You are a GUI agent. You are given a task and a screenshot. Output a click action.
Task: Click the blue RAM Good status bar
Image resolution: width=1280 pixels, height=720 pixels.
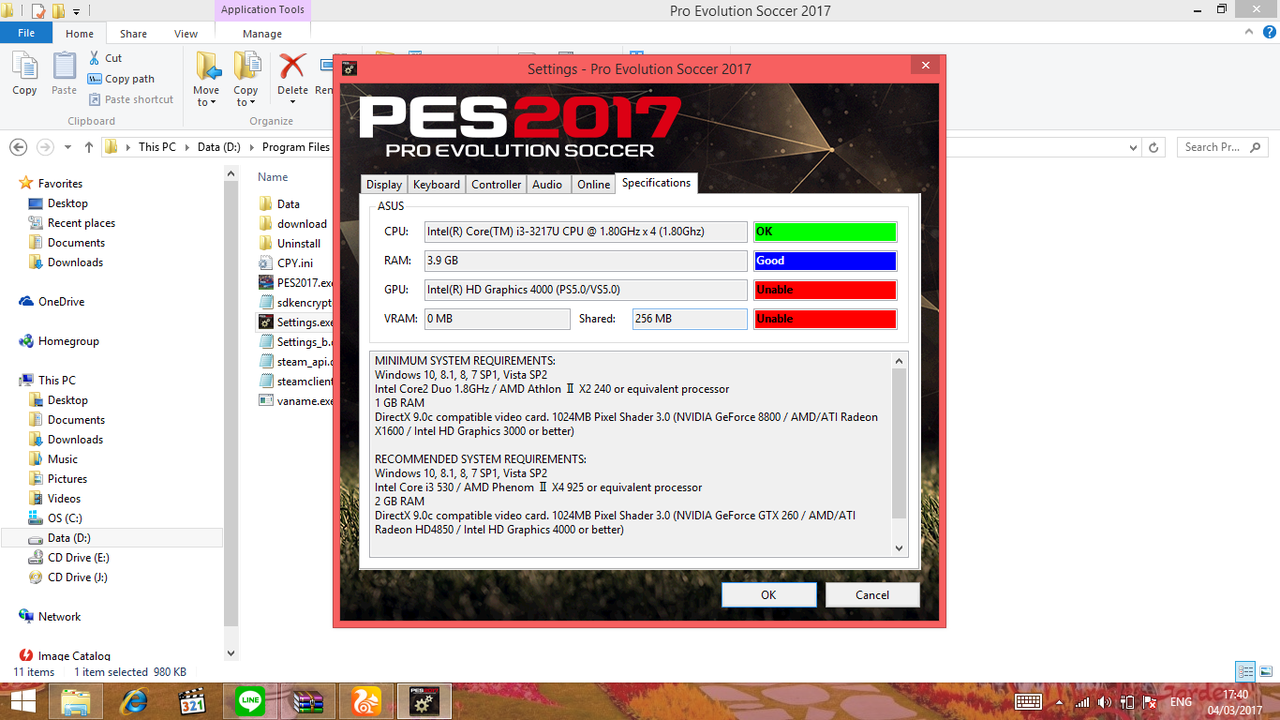click(x=825, y=261)
